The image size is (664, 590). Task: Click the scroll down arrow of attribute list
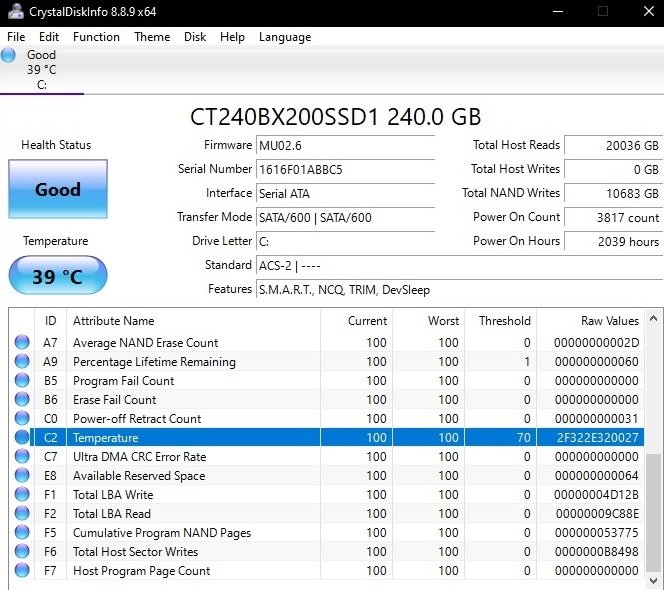coord(653,581)
